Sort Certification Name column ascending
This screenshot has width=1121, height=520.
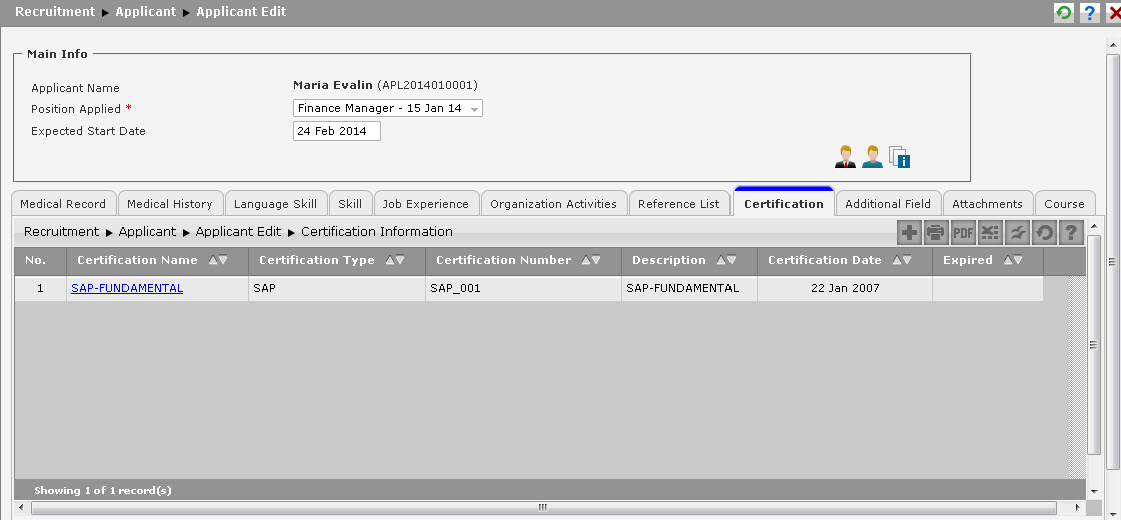click(213, 260)
